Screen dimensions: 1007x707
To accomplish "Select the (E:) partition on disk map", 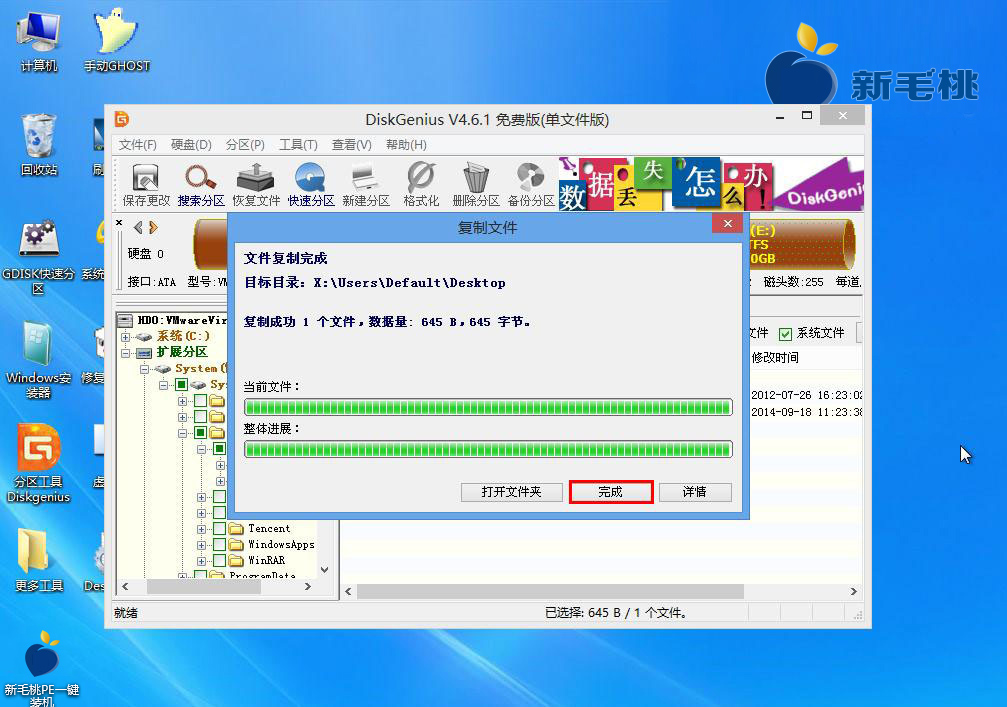I will coord(802,244).
